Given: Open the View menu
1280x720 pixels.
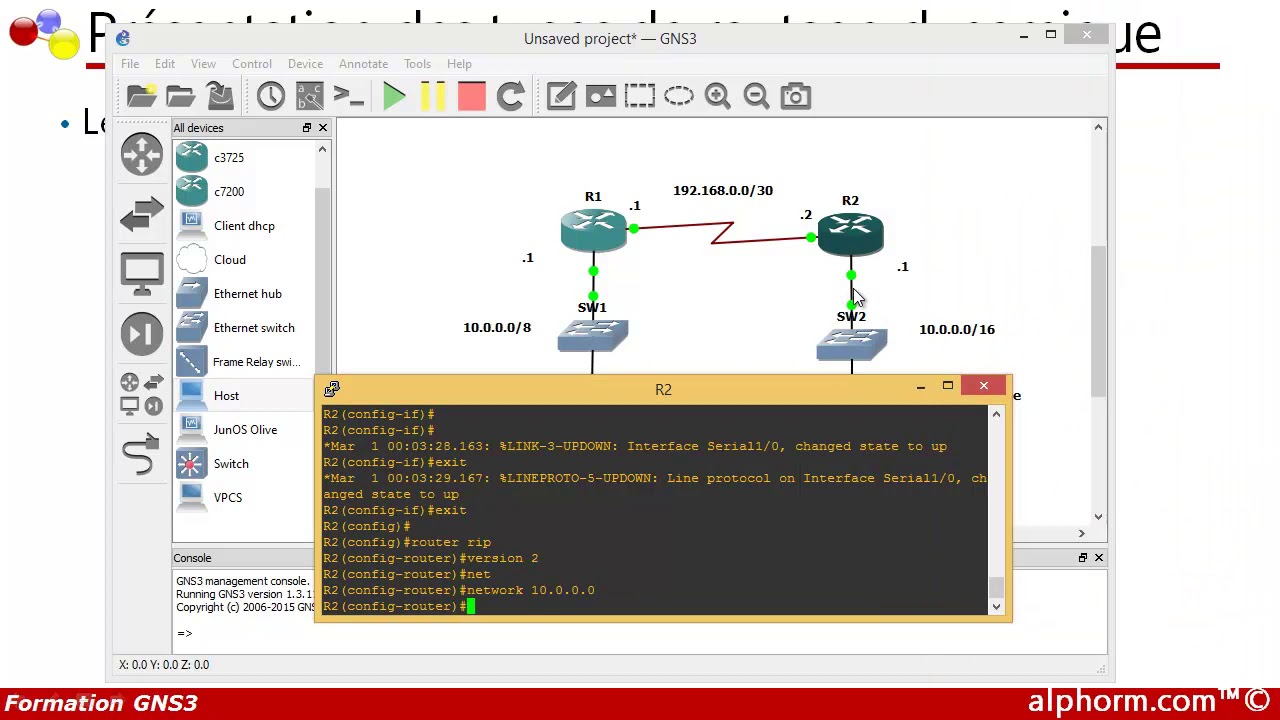Looking at the screenshot, I should (203, 64).
